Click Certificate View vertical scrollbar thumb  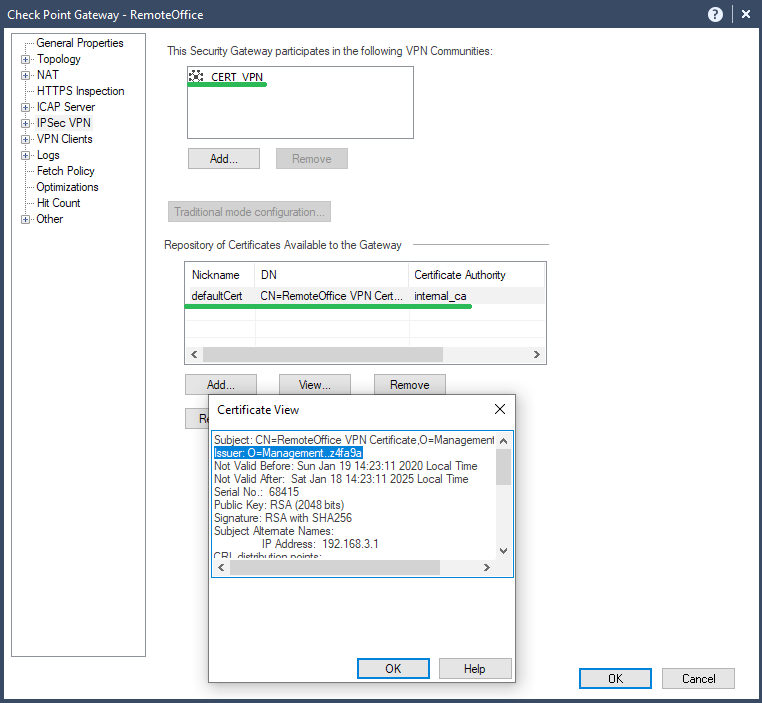click(503, 466)
